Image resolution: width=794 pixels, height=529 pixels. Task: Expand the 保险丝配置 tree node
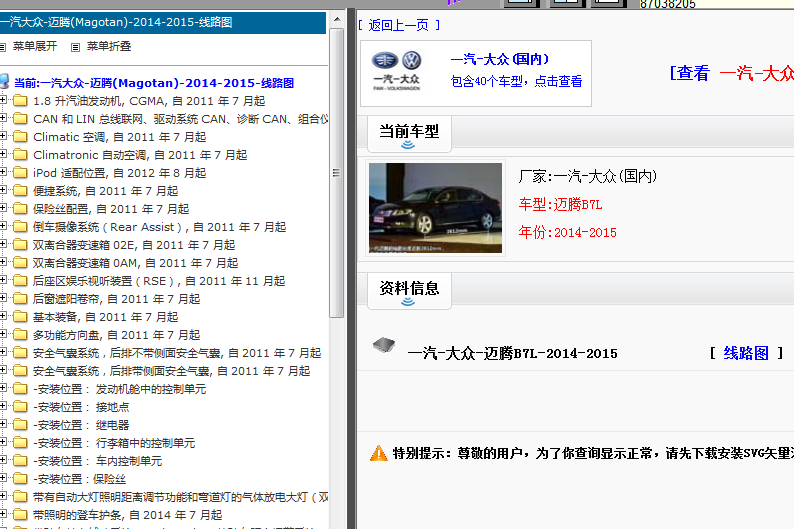[3, 208]
